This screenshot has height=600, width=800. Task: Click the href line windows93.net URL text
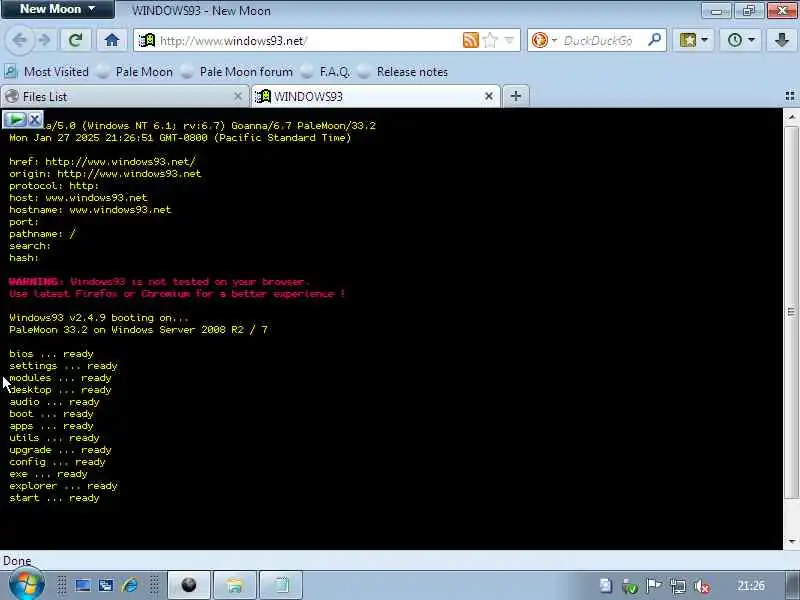(x=120, y=161)
